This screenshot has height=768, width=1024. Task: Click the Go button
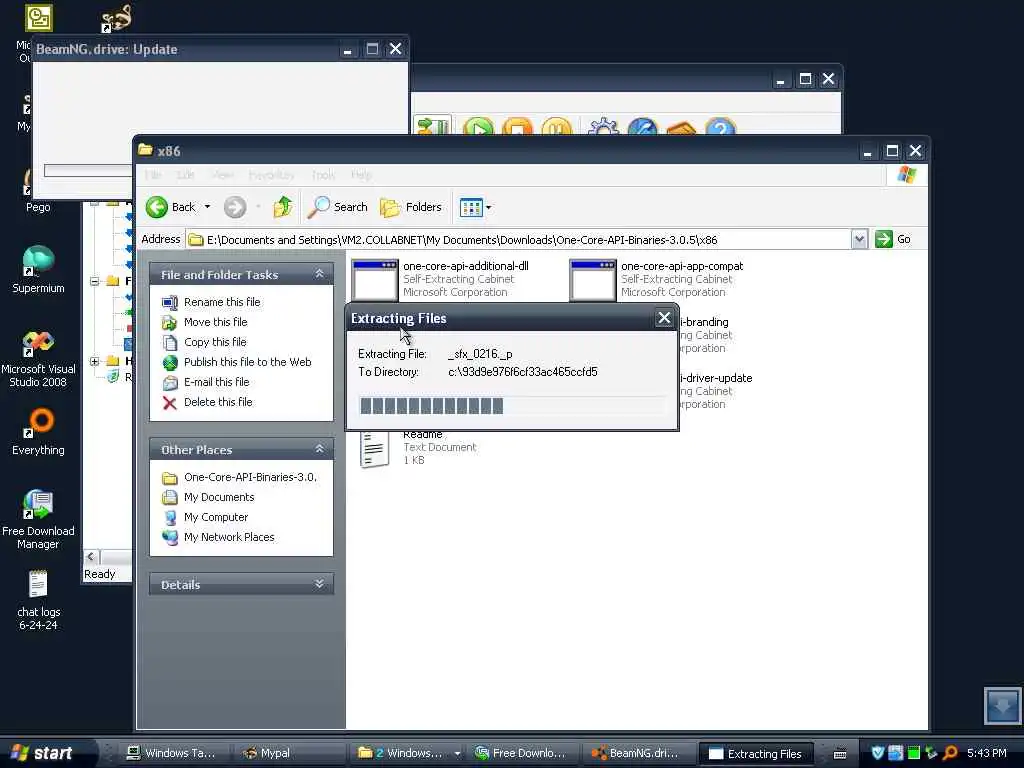pyautogui.click(x=893, y=239)
